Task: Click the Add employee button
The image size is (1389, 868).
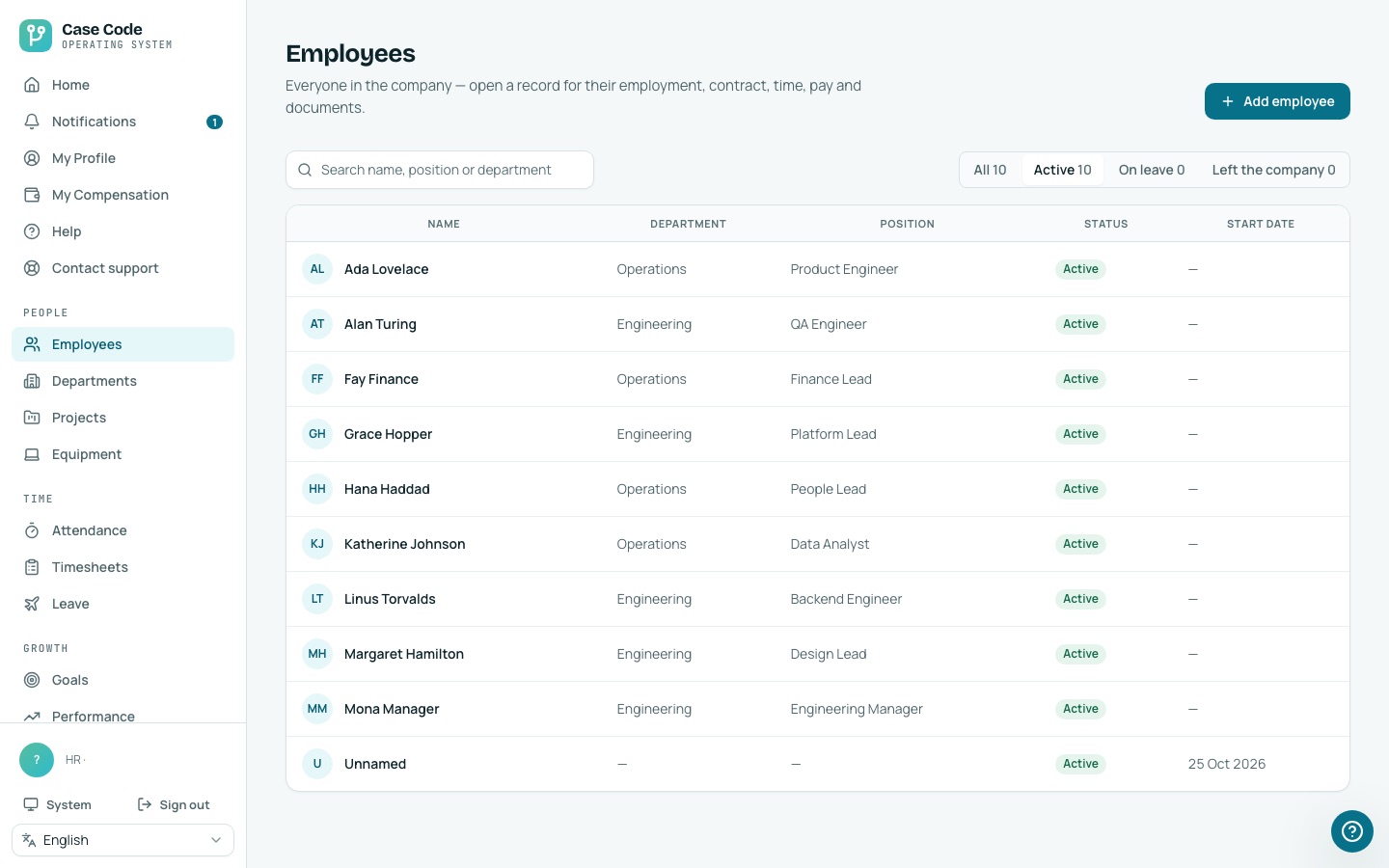Action: pos(1277,101)
